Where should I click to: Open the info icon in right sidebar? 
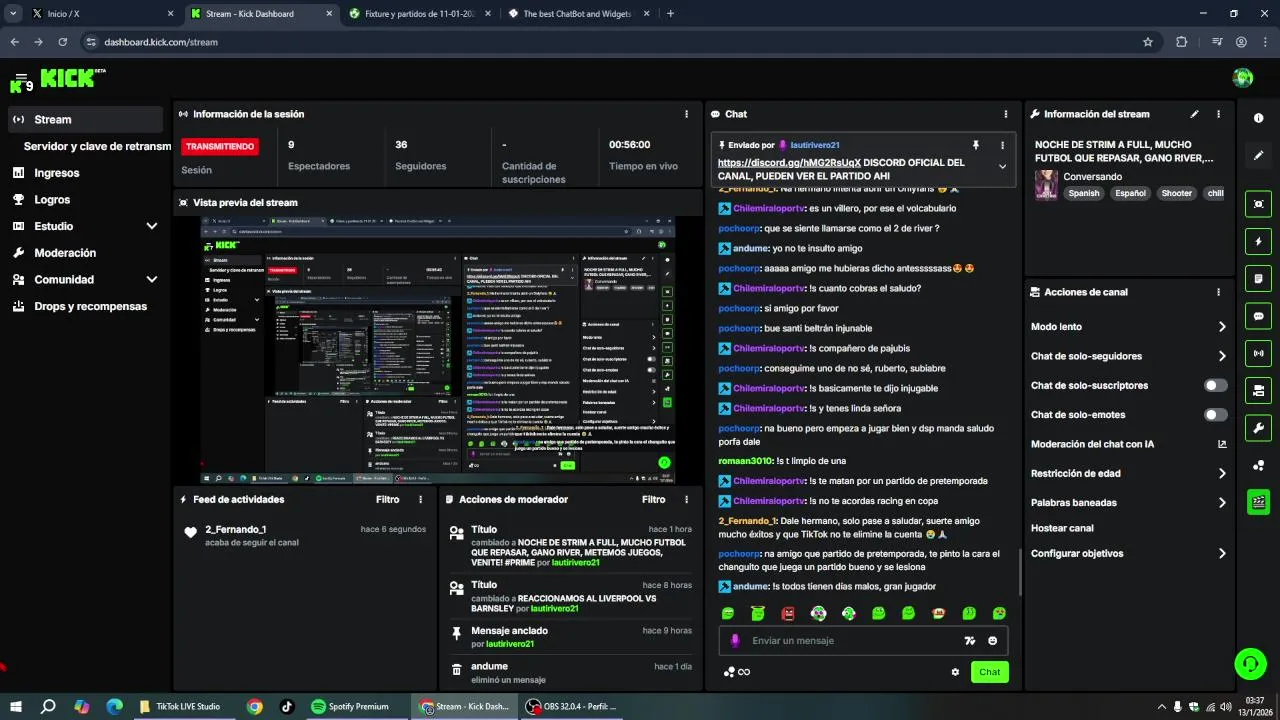[1258, 118]
